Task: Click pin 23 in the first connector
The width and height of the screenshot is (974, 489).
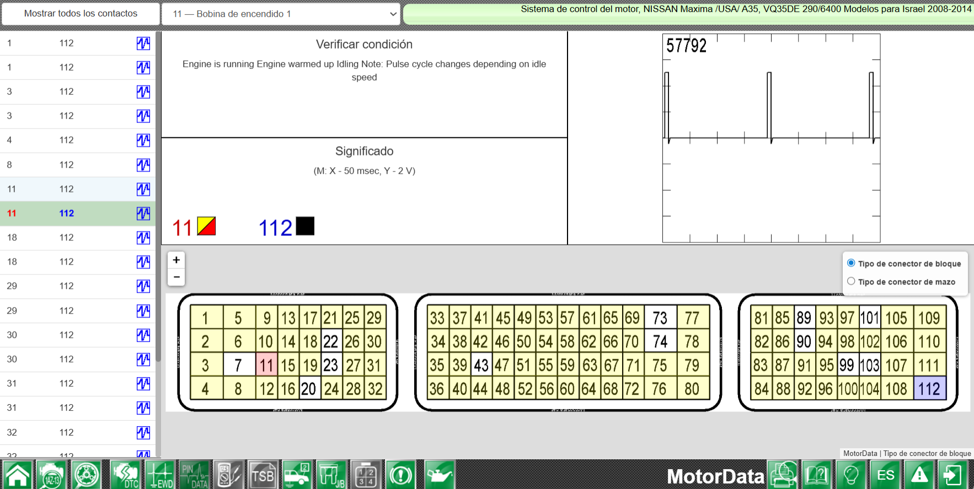Action: [331, 365]
